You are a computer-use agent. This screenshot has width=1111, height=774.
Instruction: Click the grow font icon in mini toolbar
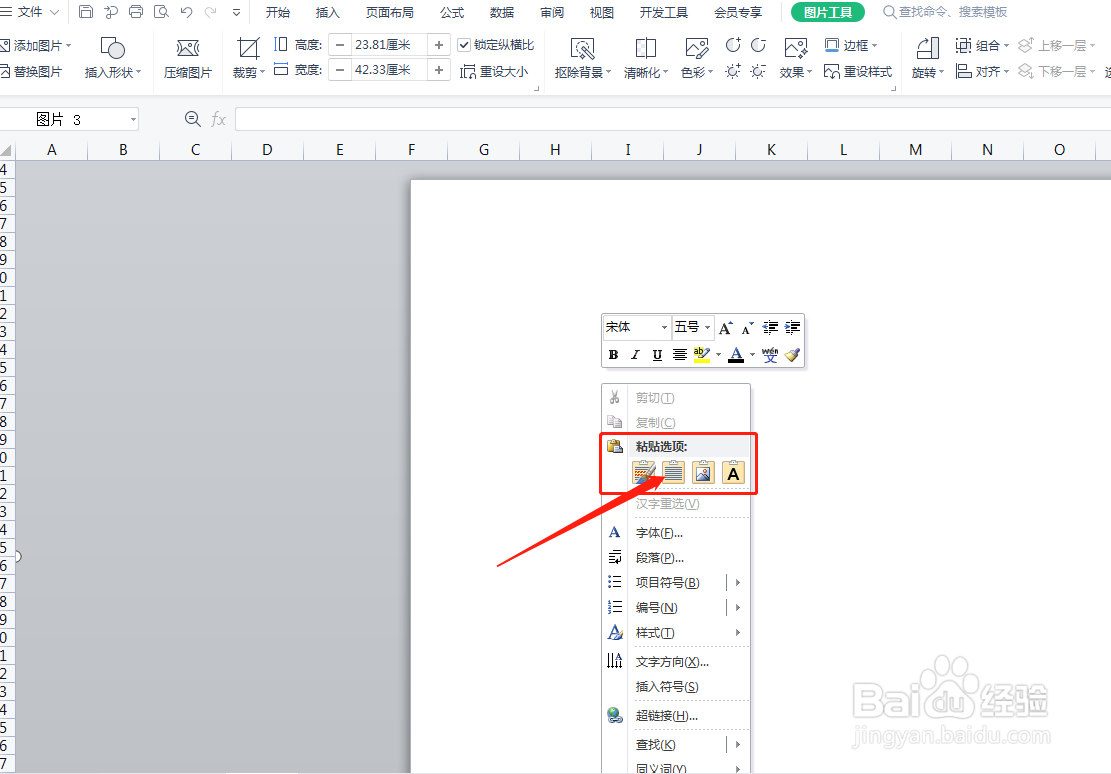pos(726,327)
